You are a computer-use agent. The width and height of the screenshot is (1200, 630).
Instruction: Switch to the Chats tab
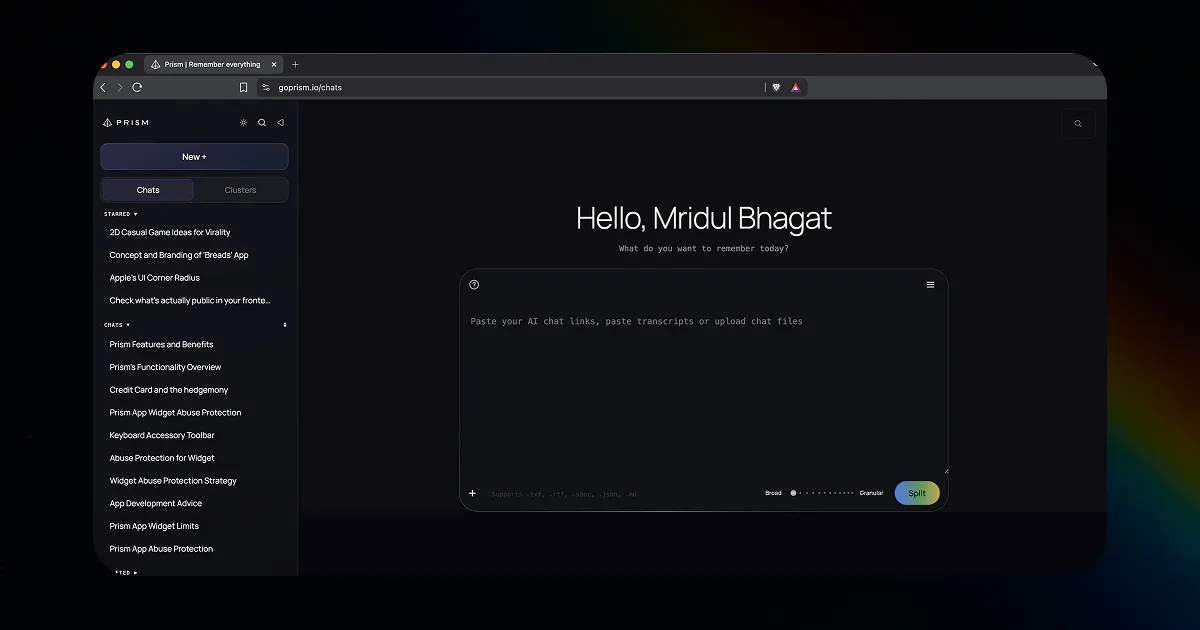click(x=148, y=190)
